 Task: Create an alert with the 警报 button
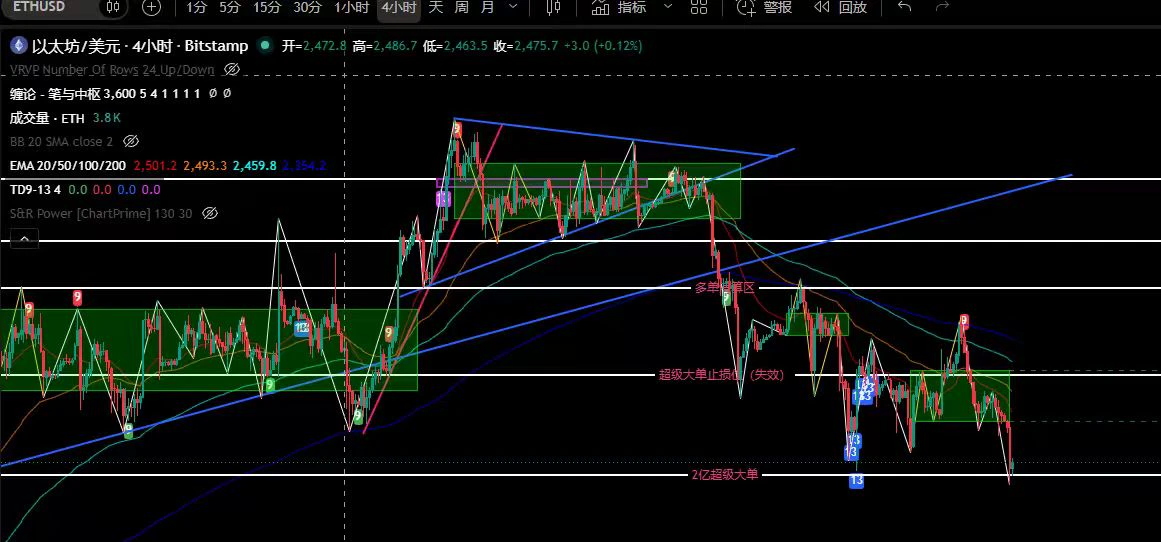pyautogui.click(x=764, y=7)
